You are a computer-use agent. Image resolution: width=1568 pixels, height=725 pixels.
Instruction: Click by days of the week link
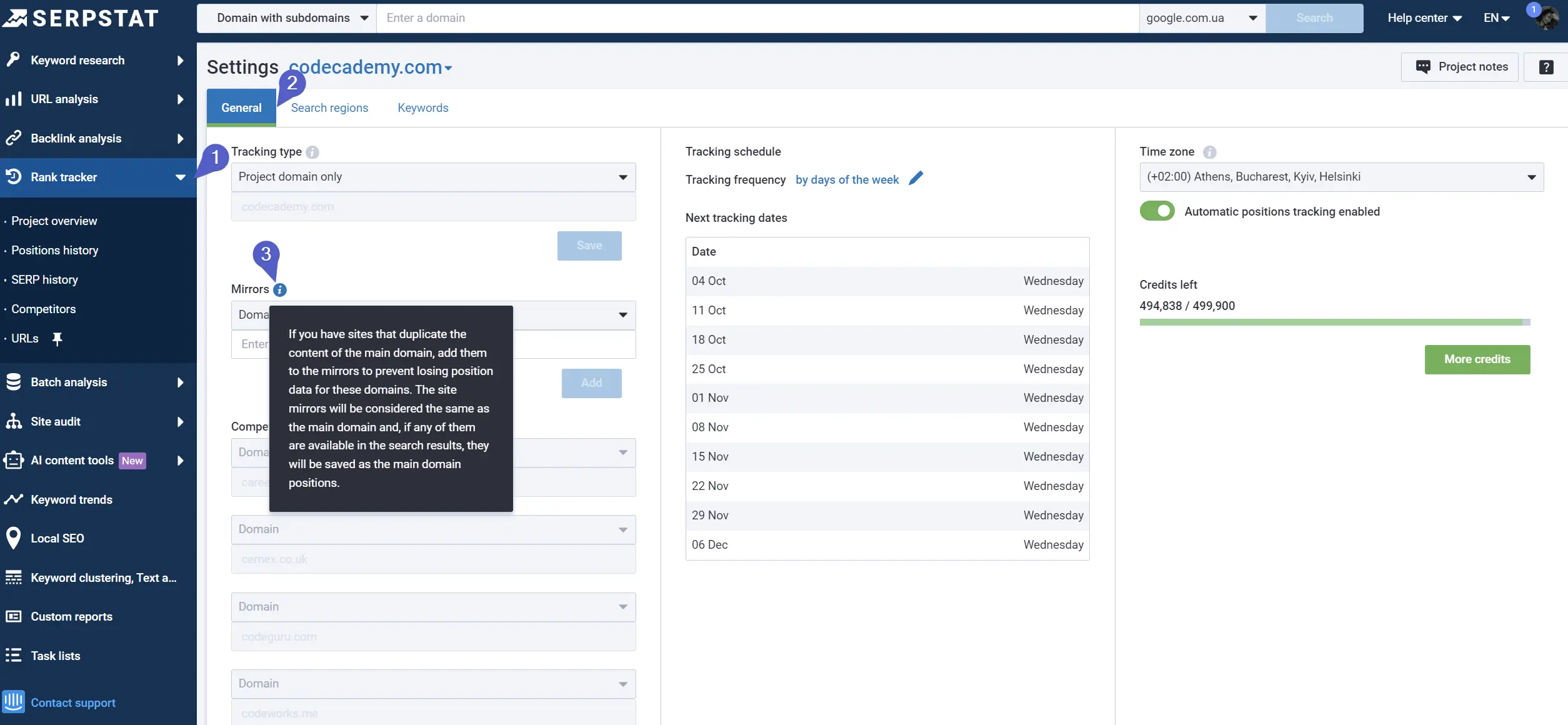coord(847,180)
